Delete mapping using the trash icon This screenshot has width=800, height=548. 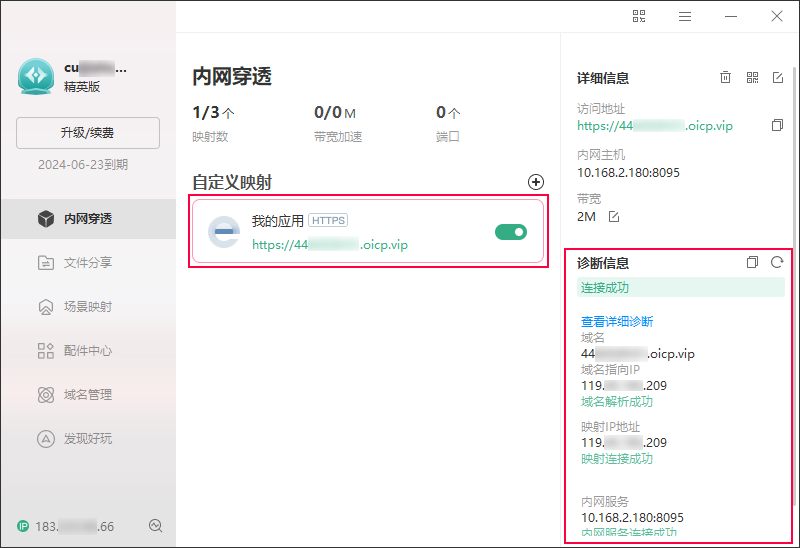point(726,78)
